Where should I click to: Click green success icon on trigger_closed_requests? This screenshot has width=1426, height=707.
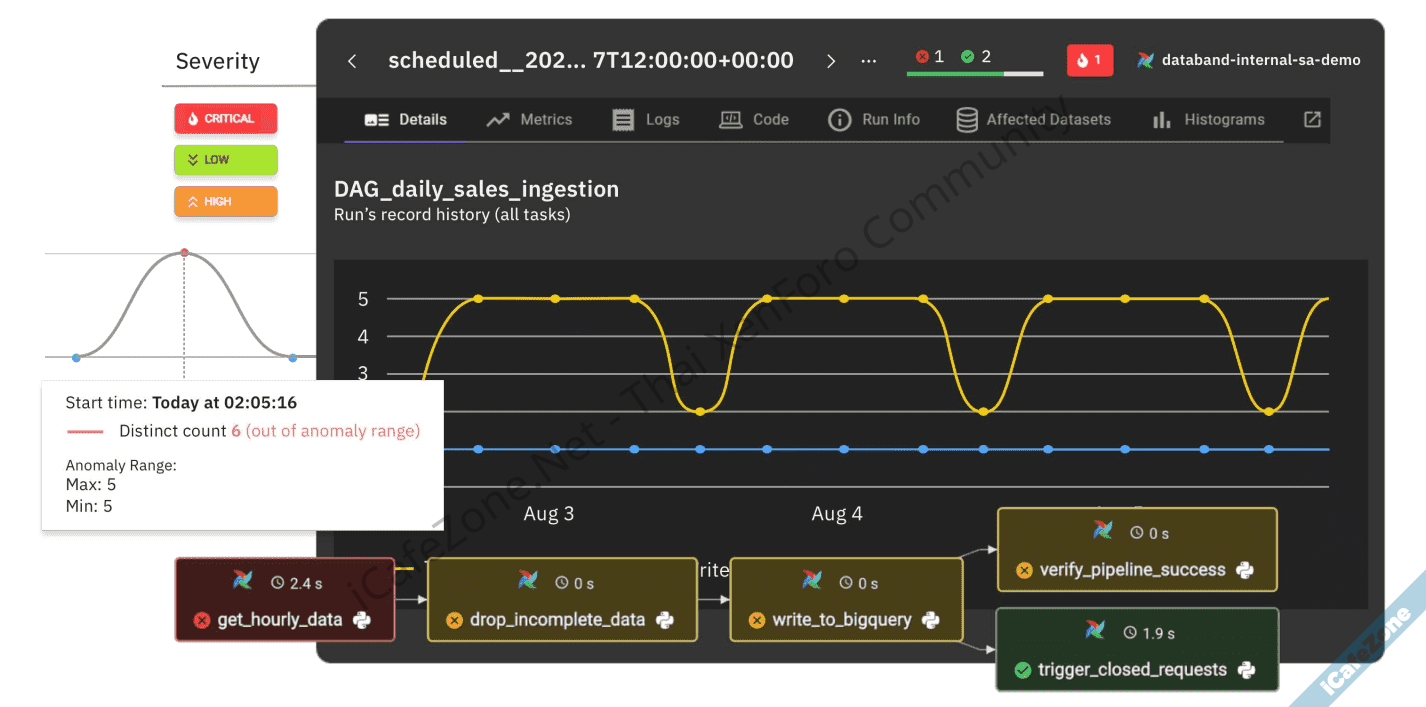pos(1022,670)
